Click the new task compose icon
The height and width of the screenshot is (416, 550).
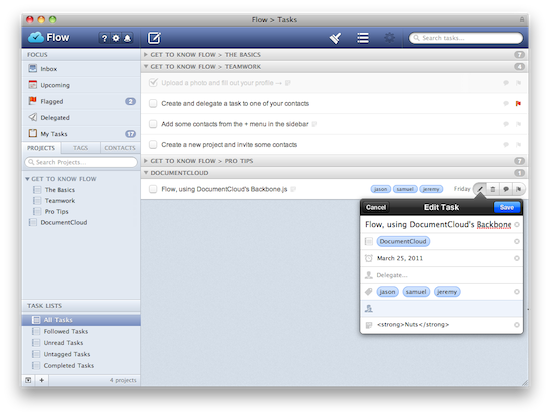(154, 38)
